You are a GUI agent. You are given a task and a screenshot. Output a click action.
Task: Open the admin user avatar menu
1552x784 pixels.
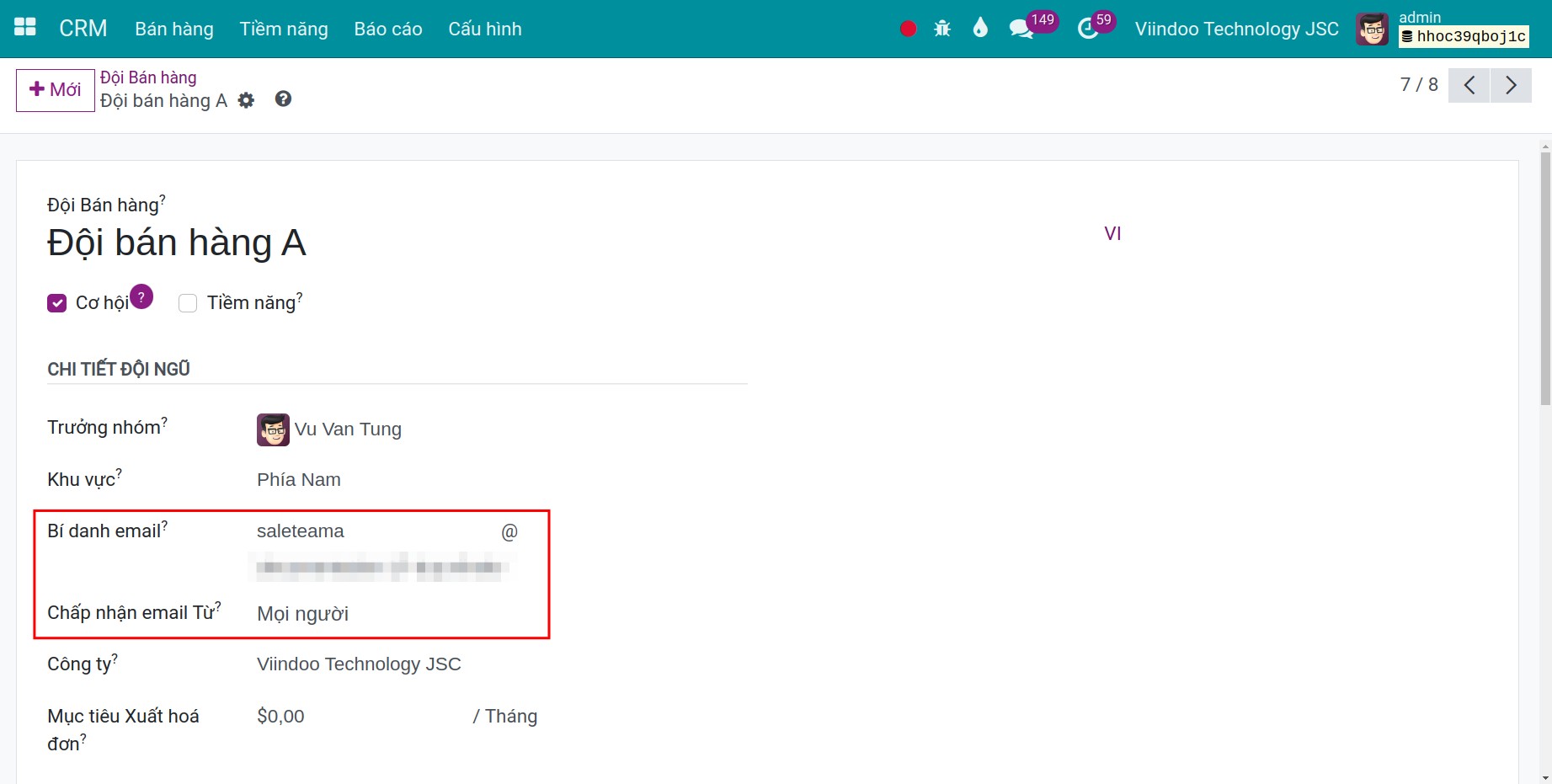click(x=1372, y=29)
